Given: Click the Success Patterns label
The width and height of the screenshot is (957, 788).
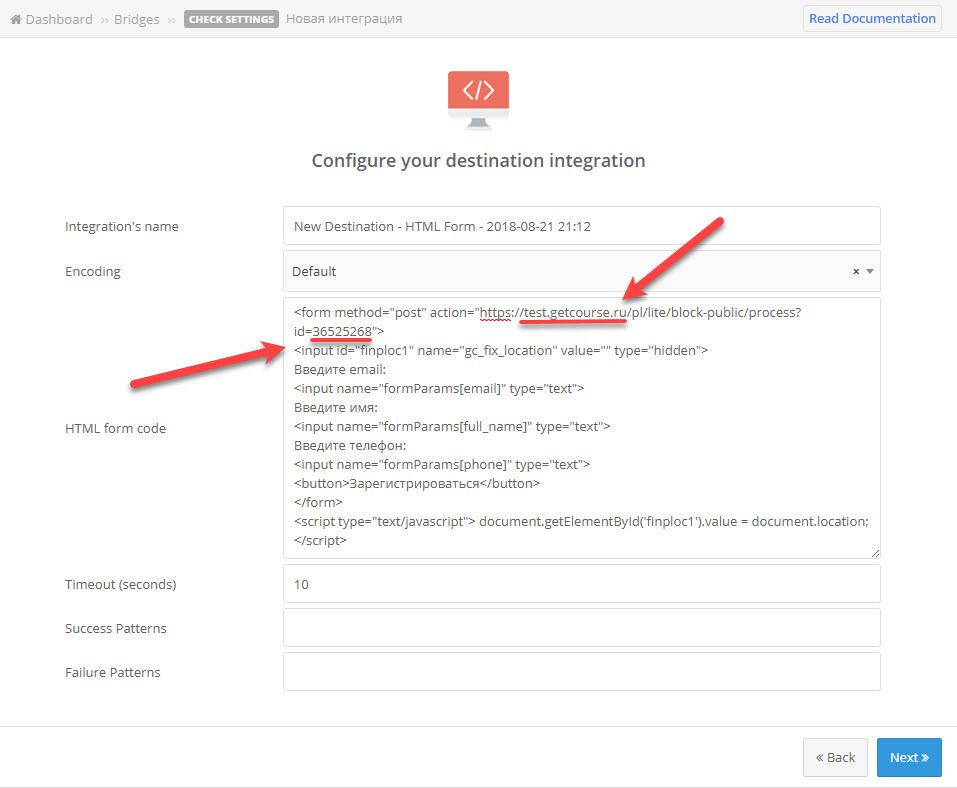Looking at the screenshot, I should (x=116, y=629).
